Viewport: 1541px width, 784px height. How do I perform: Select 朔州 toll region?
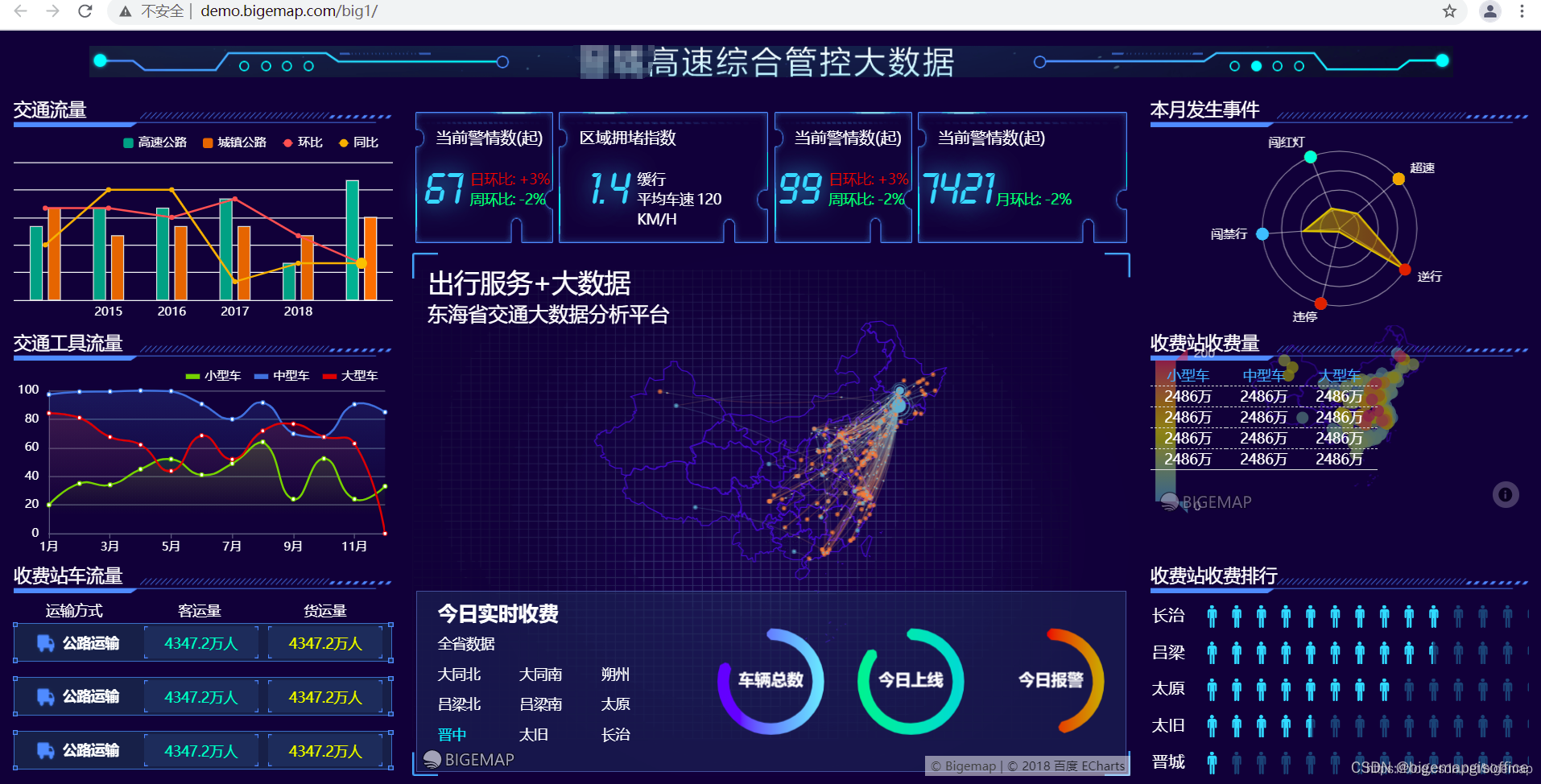616,675
